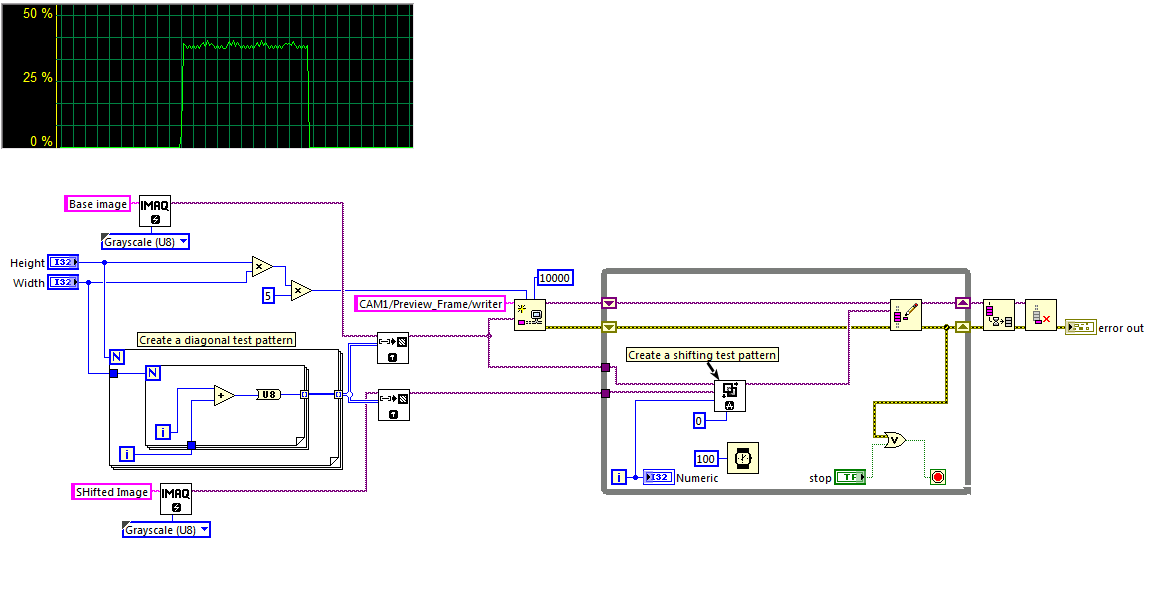The width and height of the screenshot is (1161, 600).
Task: Select the SHifted Image string constant
Action: click(x=112, y=492)
